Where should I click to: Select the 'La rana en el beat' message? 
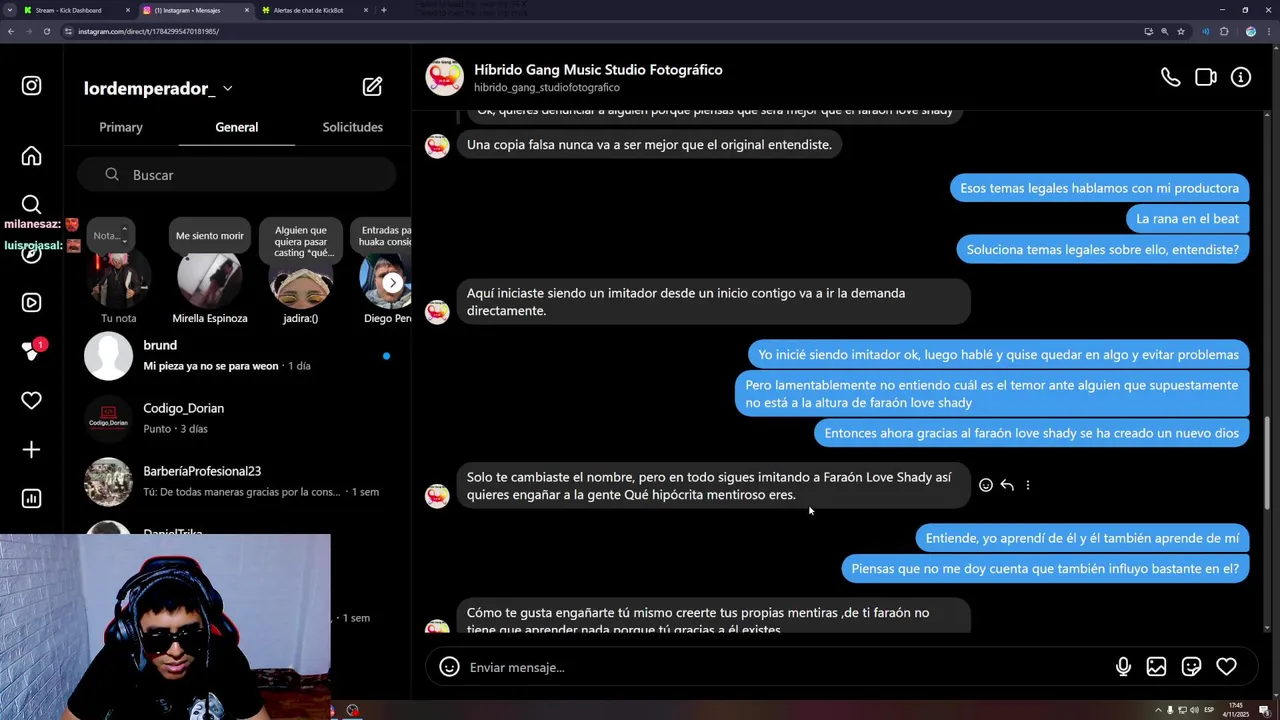tap(1187, 219)
